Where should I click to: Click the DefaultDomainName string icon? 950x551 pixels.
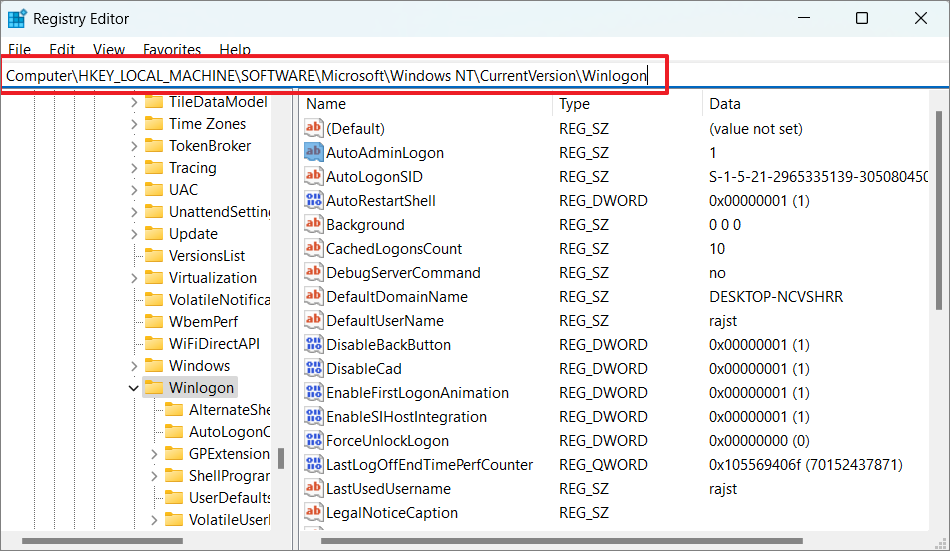(x=313, y=296)
